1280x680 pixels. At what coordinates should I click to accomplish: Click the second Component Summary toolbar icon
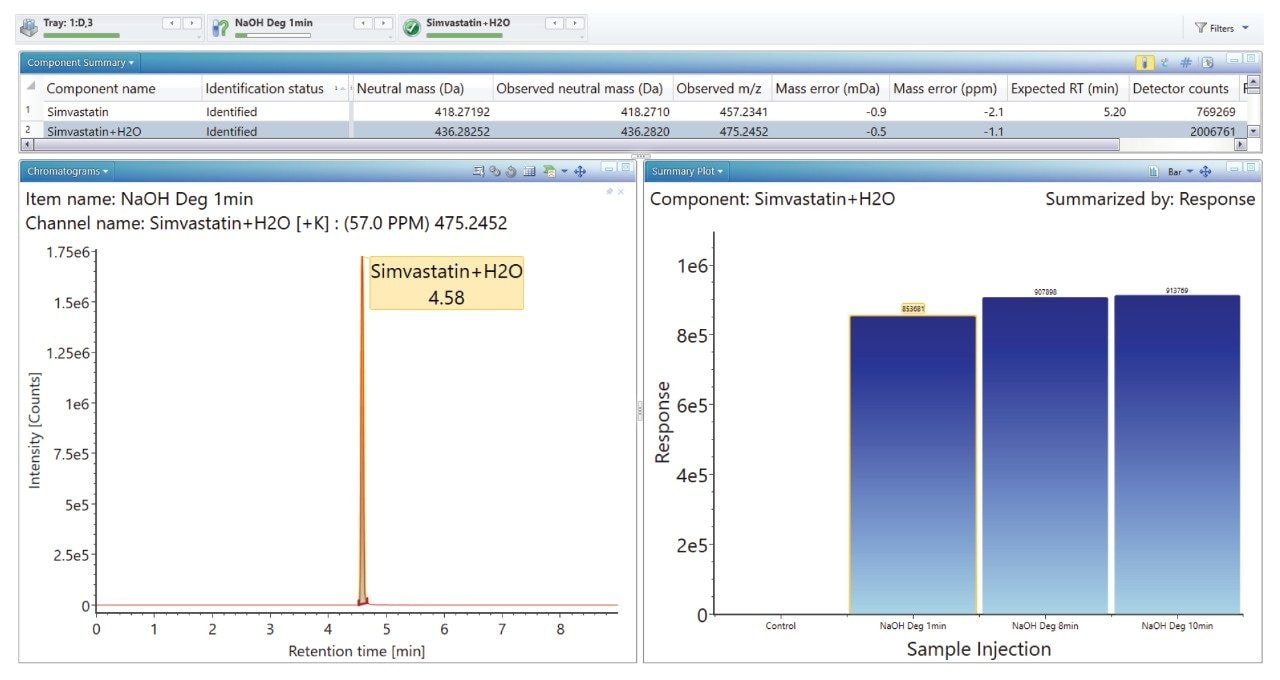click(1165, 62)
